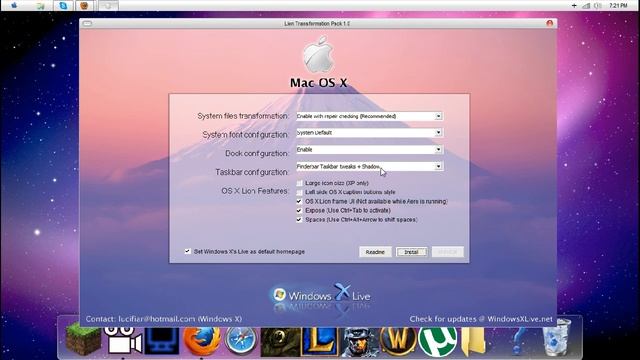
Task: Launch Firefox from the dock
Action: point(202,340)
